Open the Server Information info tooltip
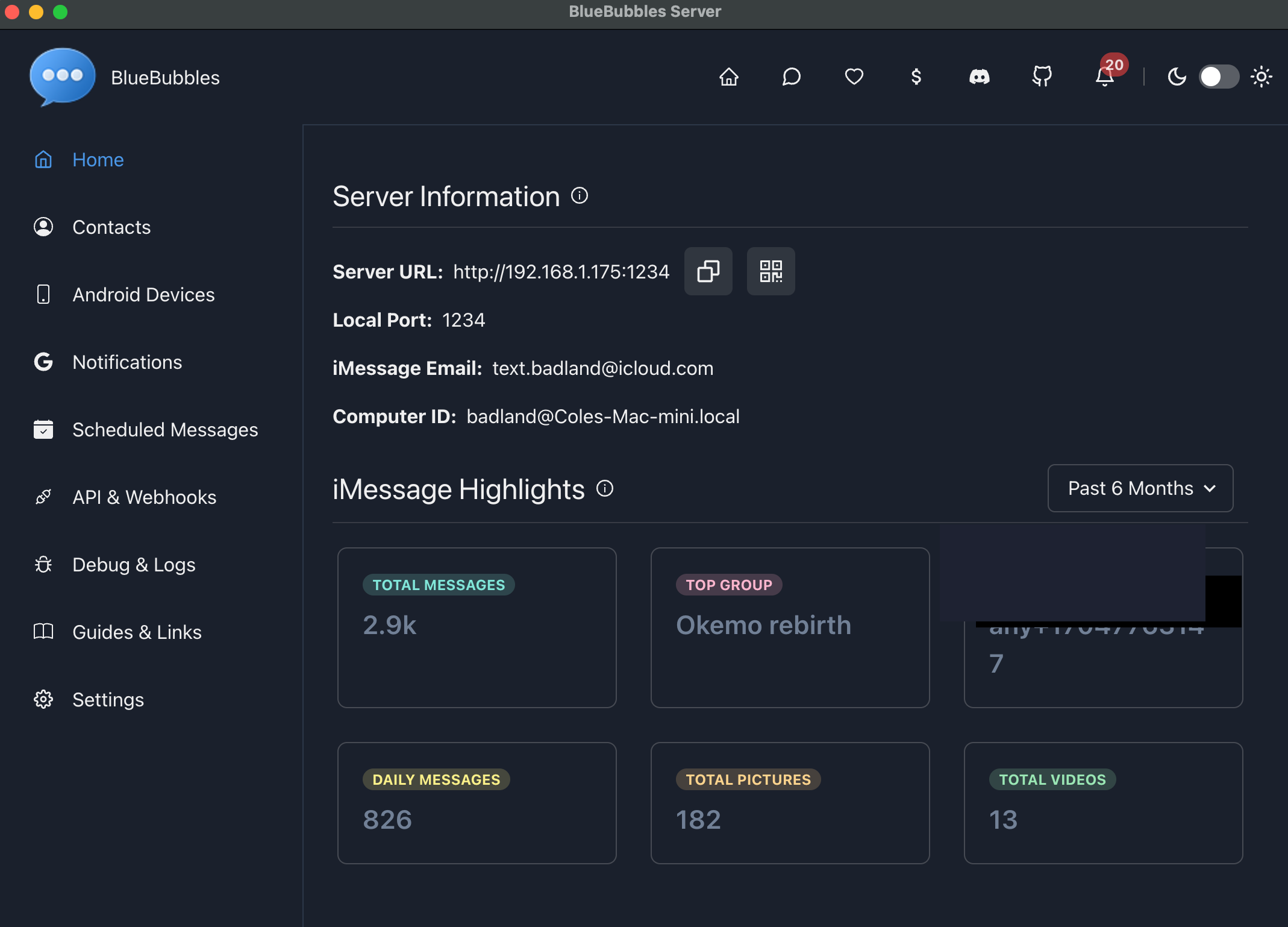The height and width of the screenshot is (927, 1288). 579,195
